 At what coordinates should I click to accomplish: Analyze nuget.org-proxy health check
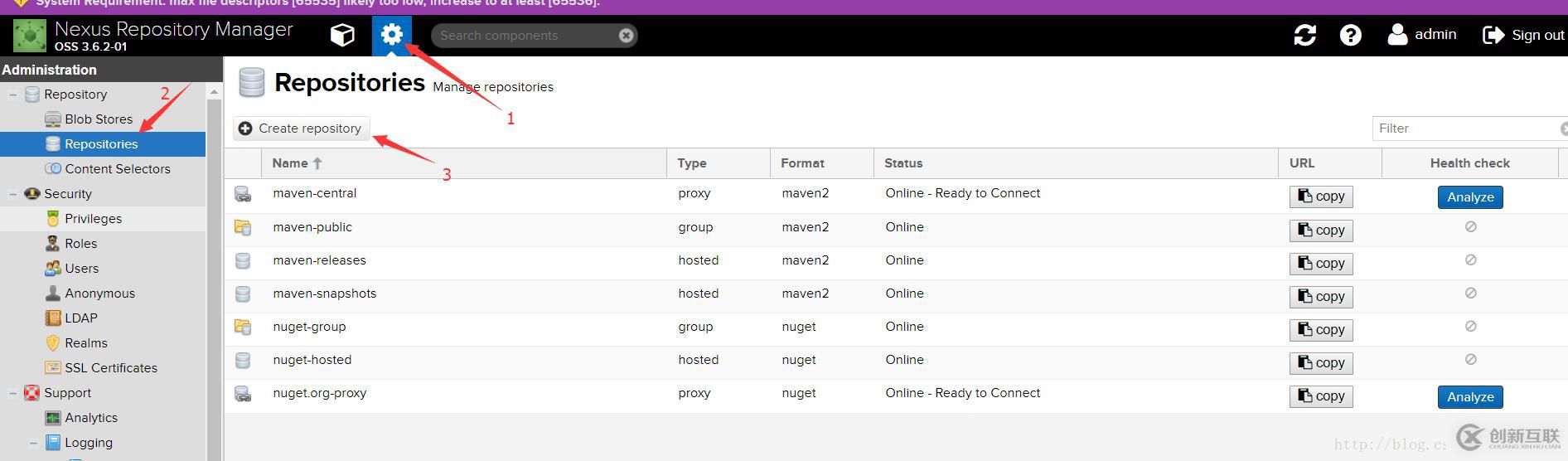pos(1470,397)
